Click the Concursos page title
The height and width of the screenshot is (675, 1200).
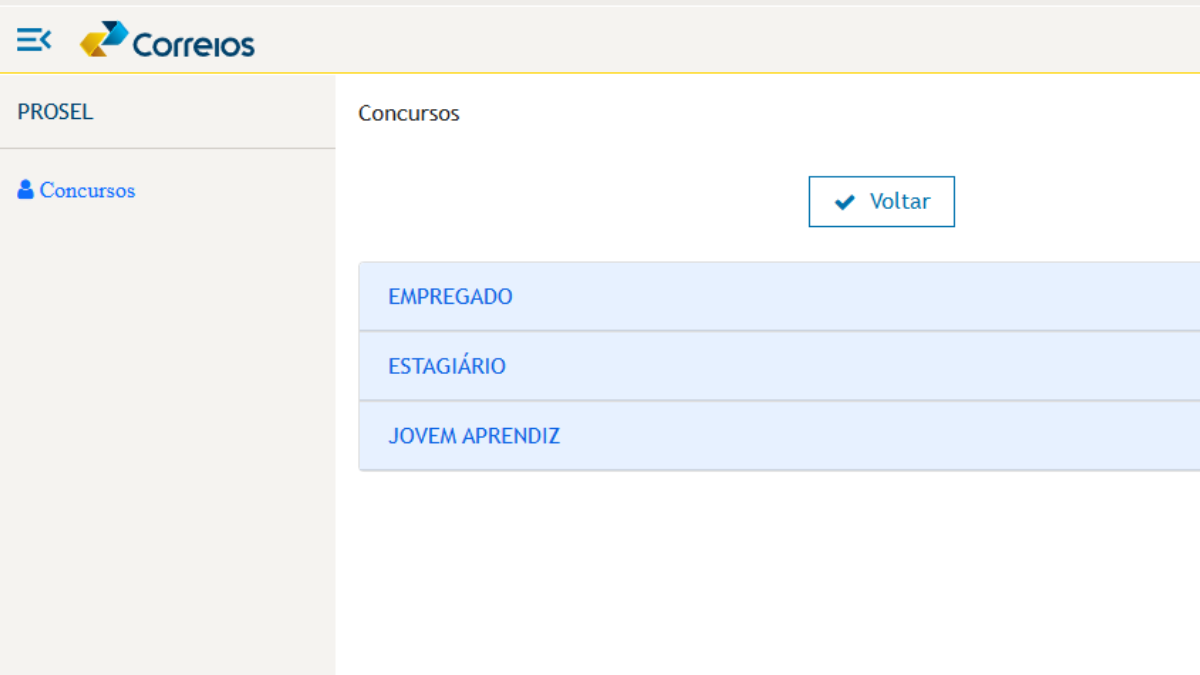(409, 114)
